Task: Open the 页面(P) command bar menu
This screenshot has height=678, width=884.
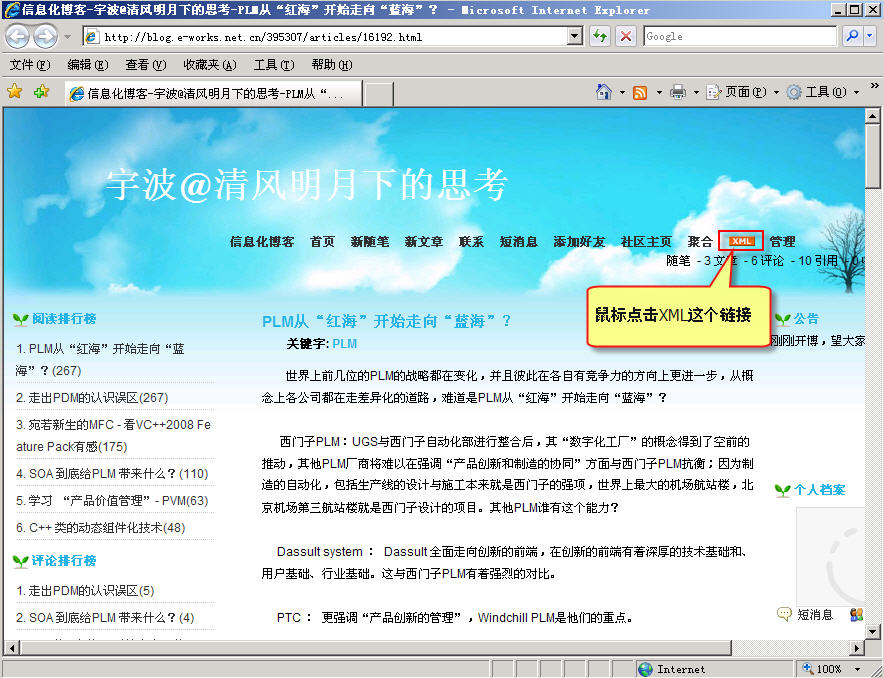Action: [x=742, y=92]
